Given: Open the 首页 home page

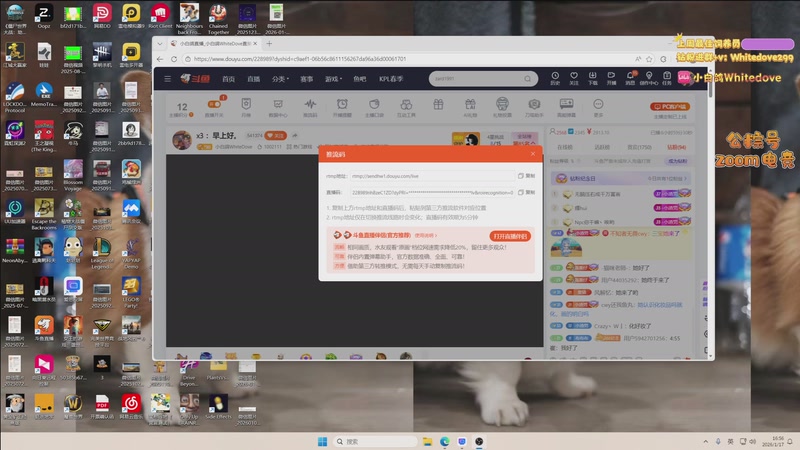Looking at the screenshot, I should [x=229, y=79].
